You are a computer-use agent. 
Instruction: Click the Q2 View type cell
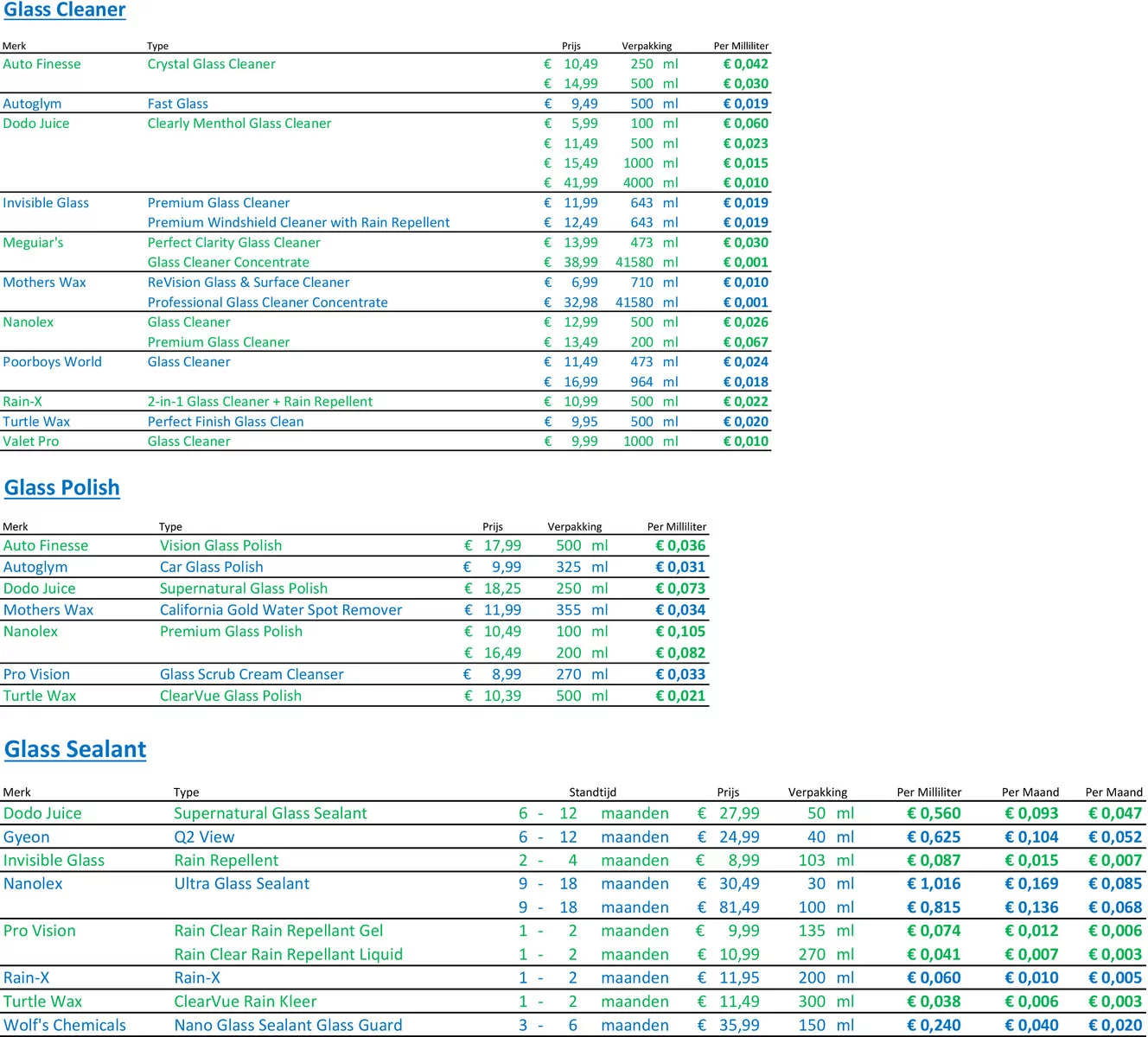(204, 837)
